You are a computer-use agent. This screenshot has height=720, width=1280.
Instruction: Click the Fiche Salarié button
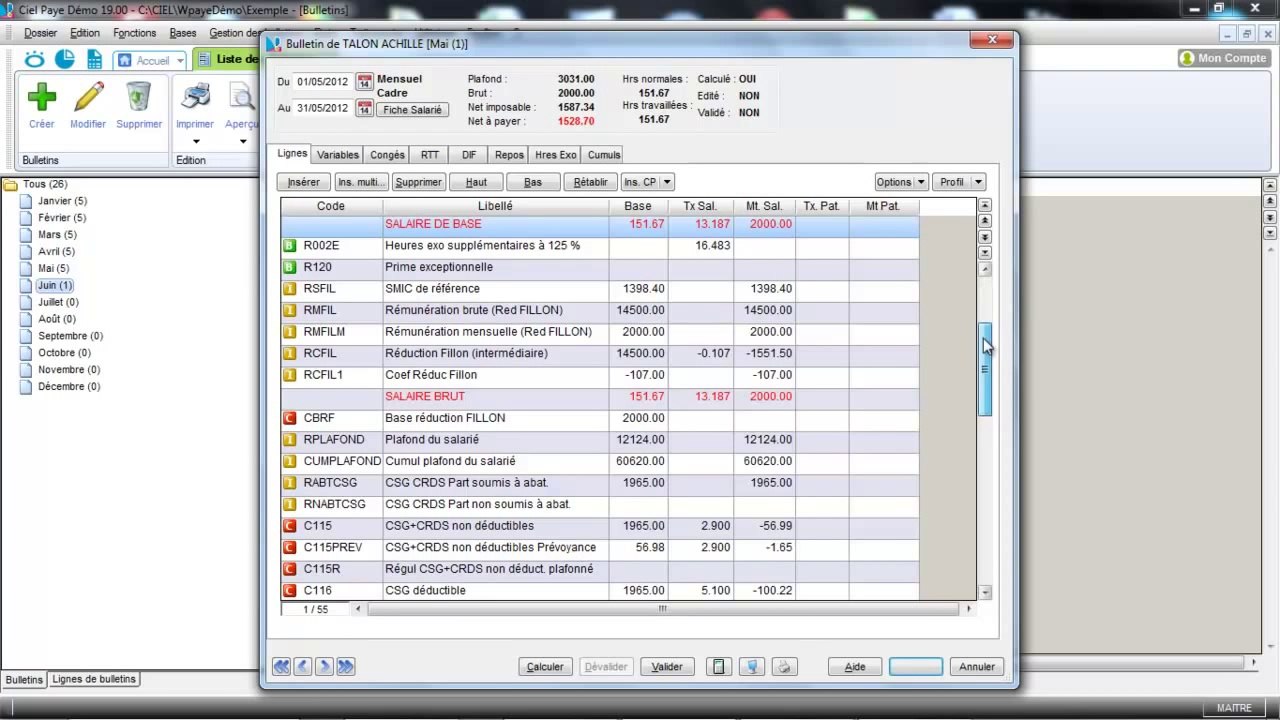point(412,110)
